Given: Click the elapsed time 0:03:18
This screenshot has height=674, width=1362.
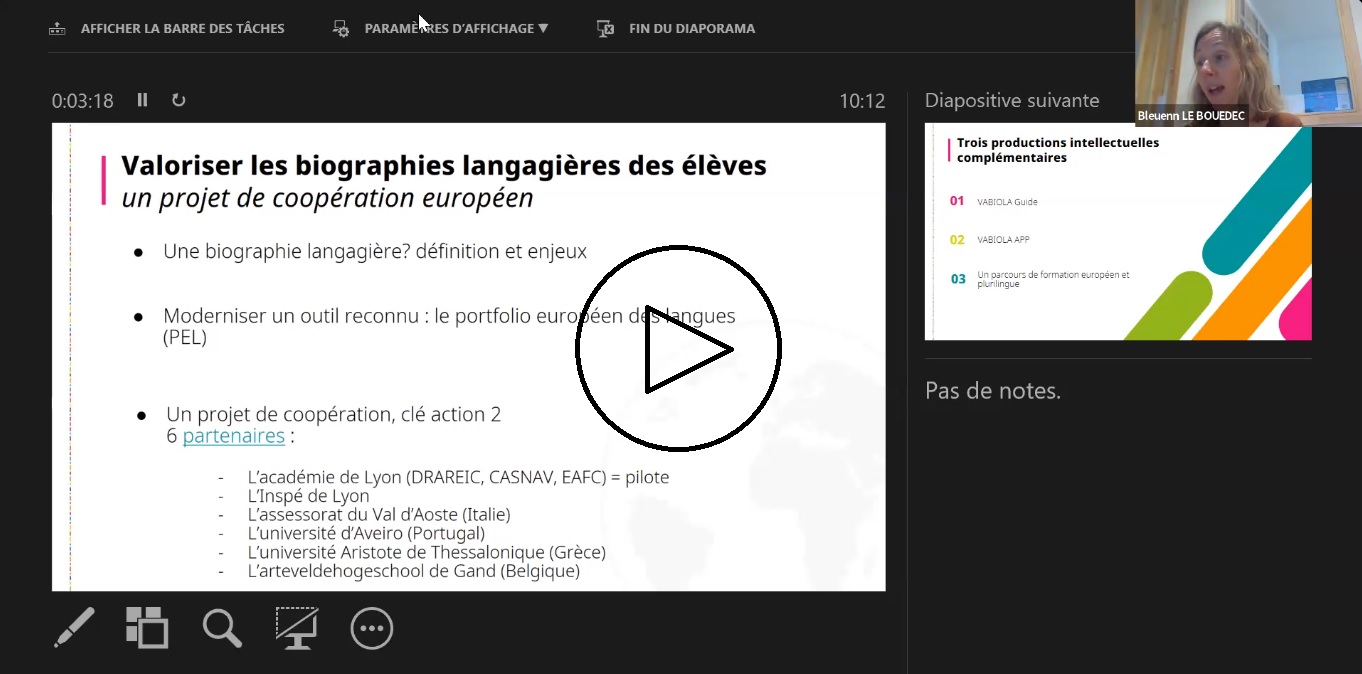Looking at the screenshot, I should click(83, 101).
